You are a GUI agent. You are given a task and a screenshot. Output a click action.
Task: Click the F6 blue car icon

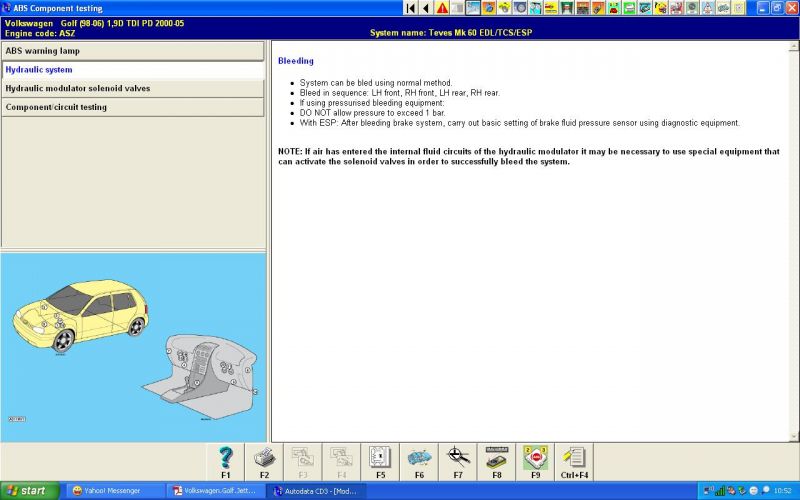coord(419,459)
